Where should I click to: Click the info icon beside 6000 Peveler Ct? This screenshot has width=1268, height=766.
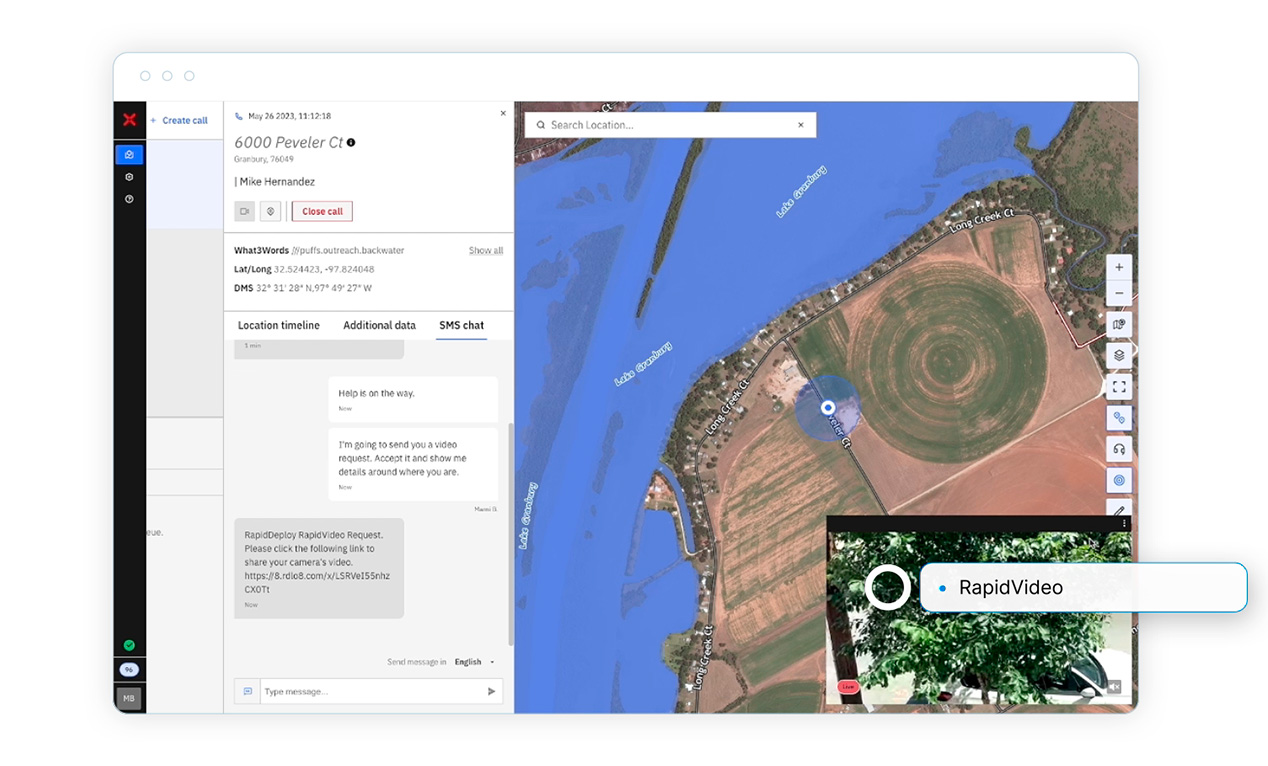(x=351, y=142)
